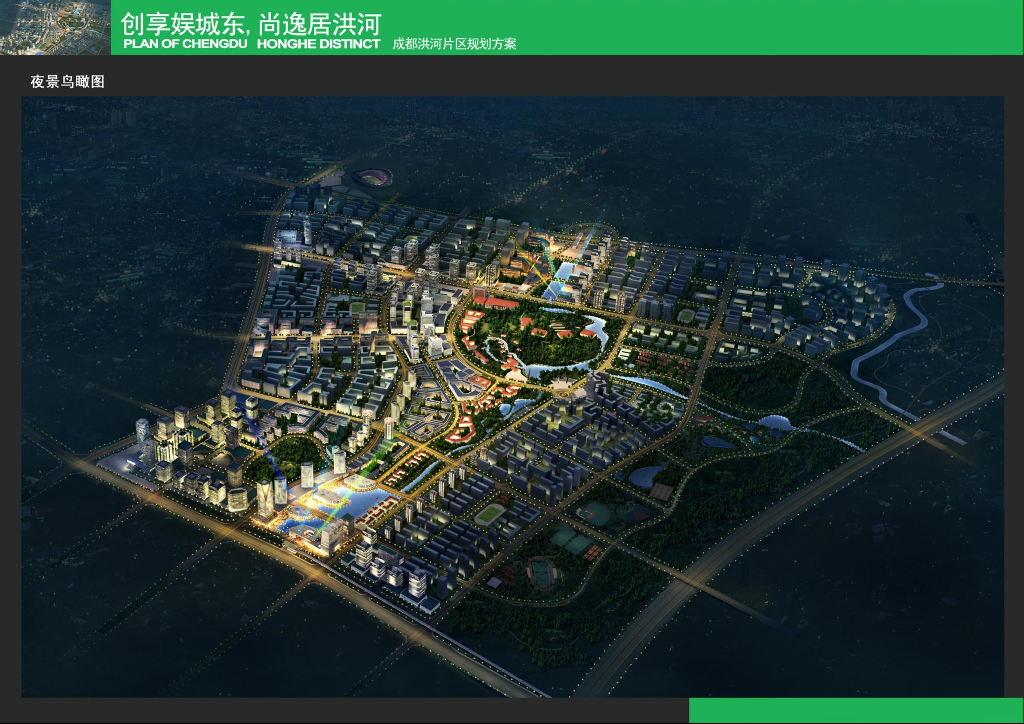Click the circular residential block at upper right

[x=847, y=307]
